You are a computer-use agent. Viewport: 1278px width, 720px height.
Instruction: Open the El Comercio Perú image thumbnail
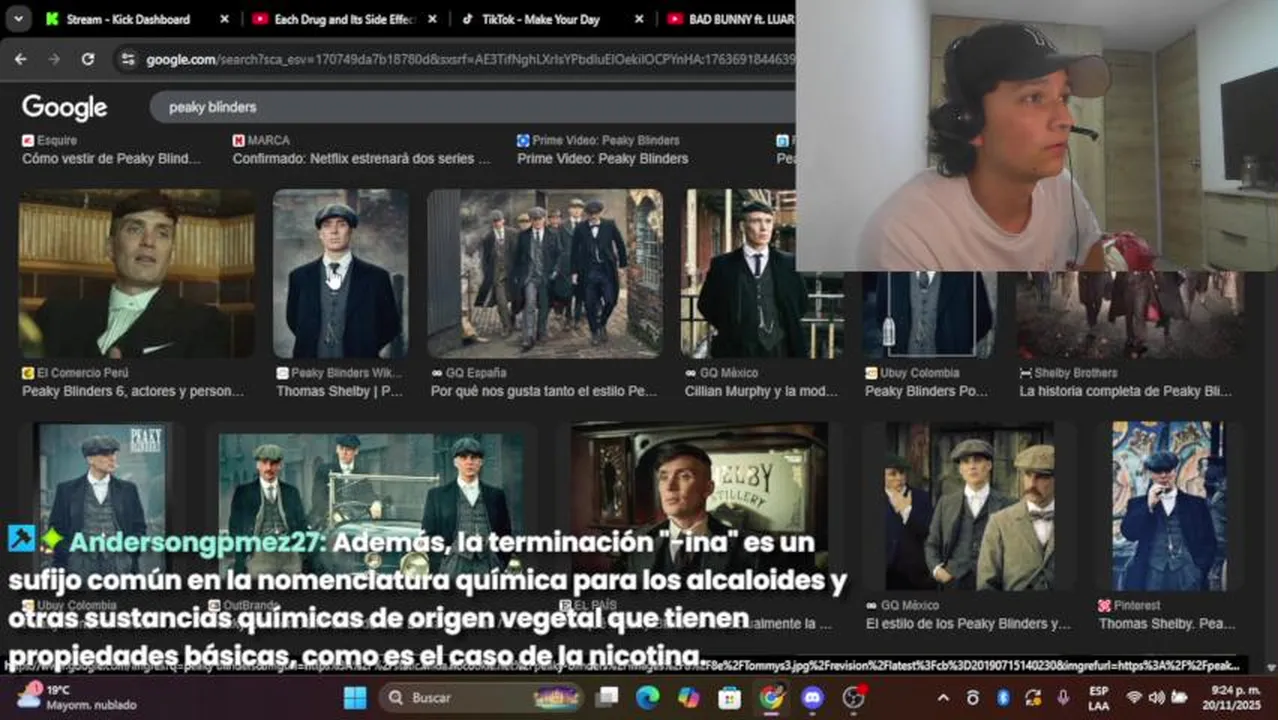pyautogui.click(x=137, y=274)
